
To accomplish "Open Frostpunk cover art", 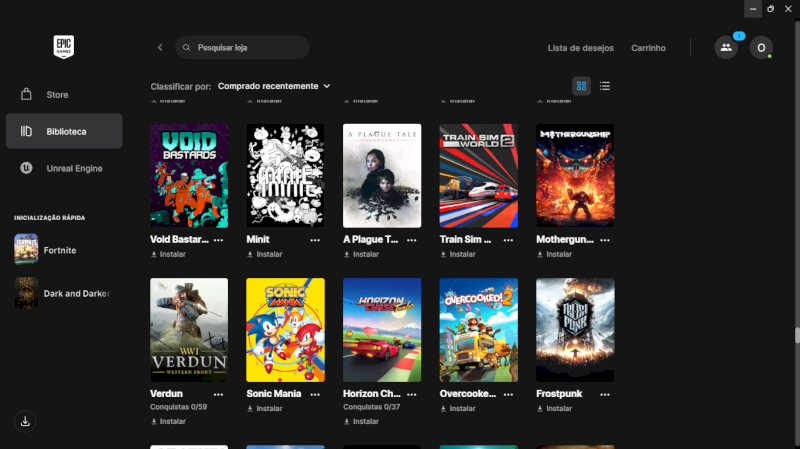I will [575, 330].
